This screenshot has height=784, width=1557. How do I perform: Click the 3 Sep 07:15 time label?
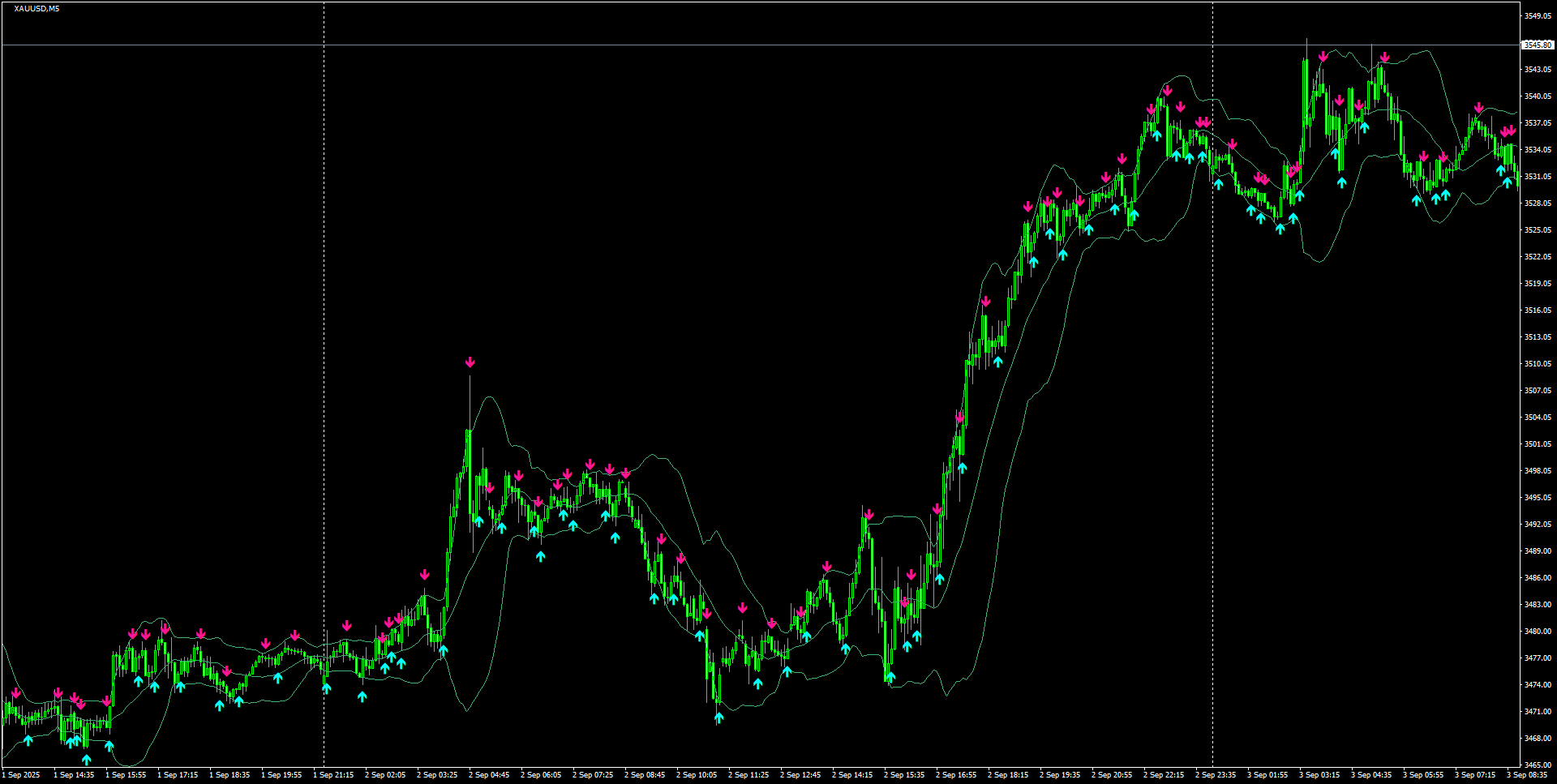1475,775
